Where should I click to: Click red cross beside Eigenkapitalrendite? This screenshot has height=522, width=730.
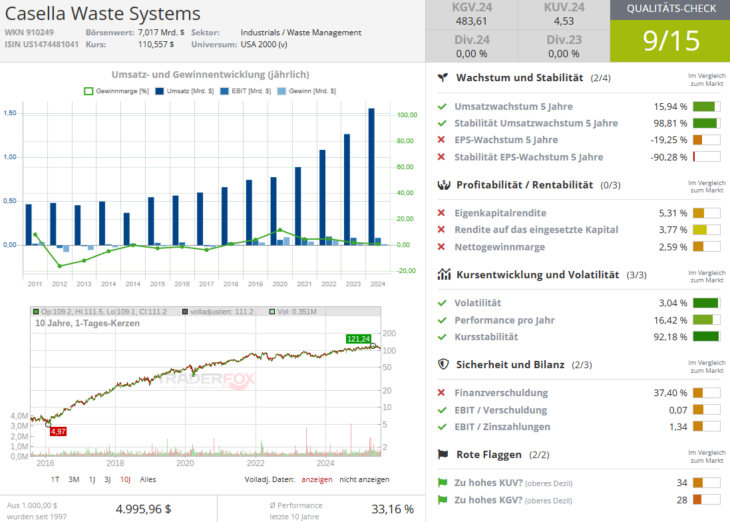[441, 213]
